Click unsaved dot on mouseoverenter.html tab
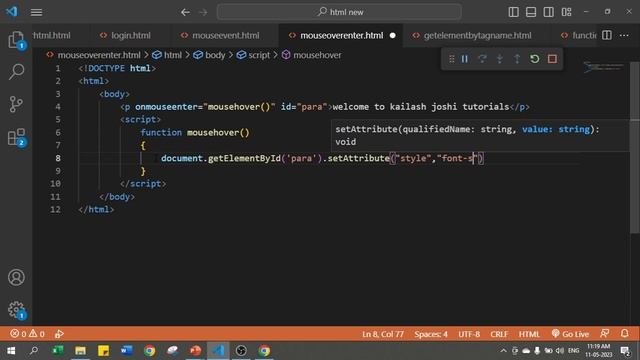The height and width of the screenshot is (360, 640). click(x=393, y=36)
